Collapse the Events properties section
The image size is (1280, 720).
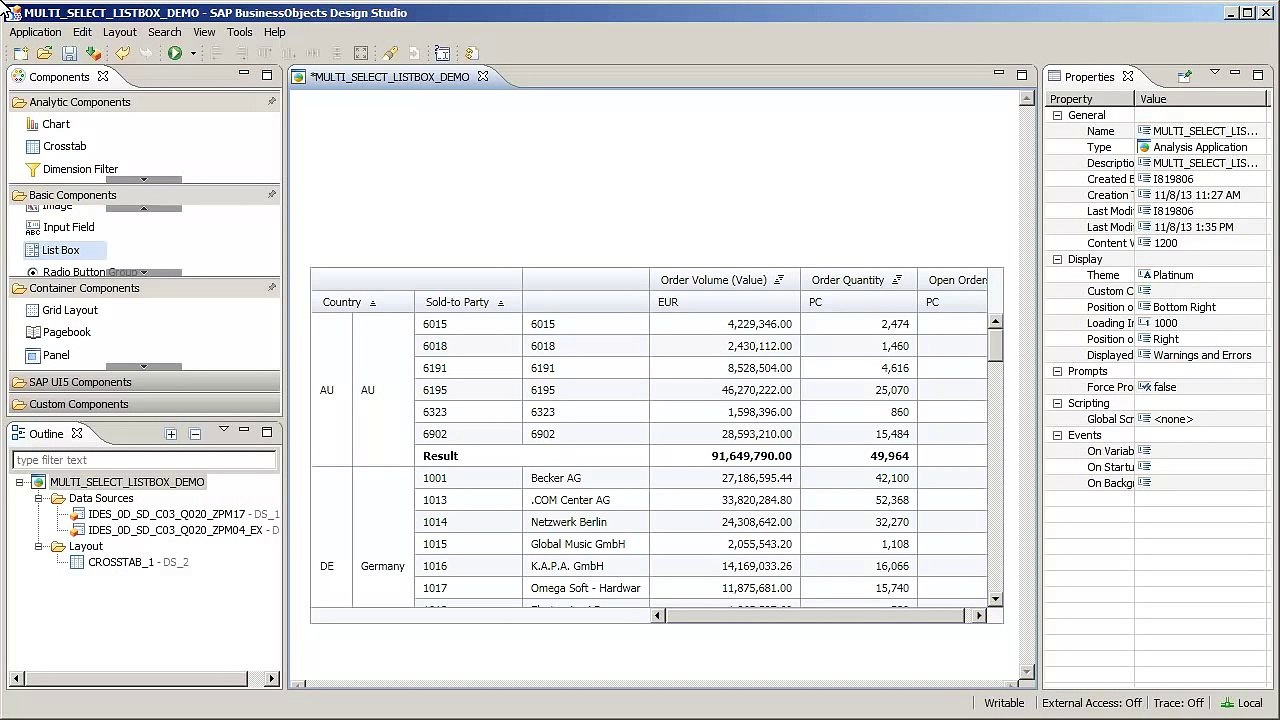(x=1057, y=435)
